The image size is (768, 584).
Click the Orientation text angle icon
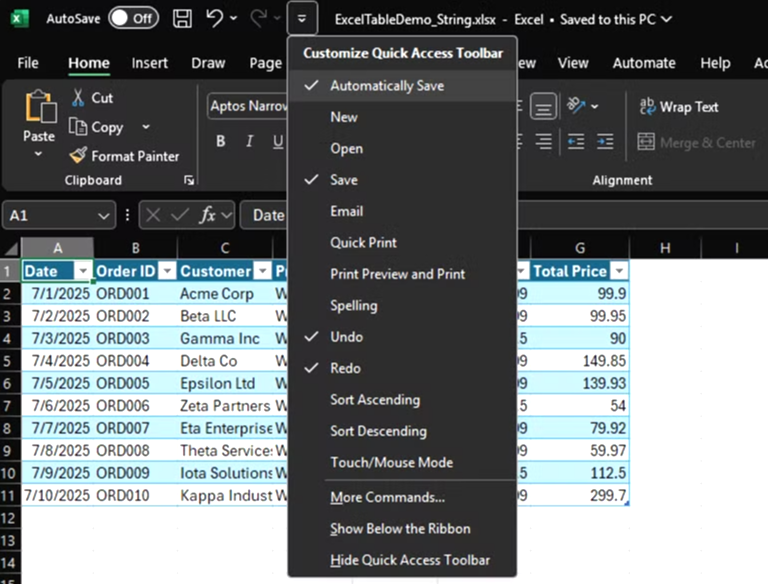point(576,105)
